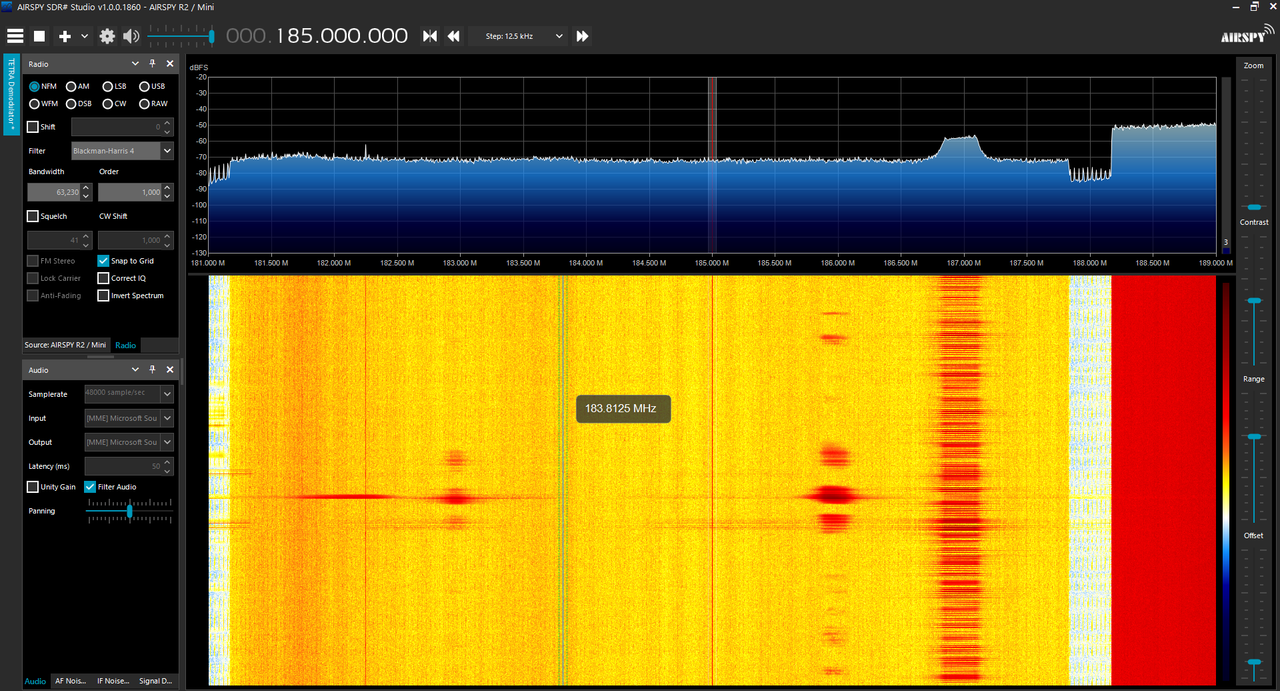The image size is (1280, 691).
Task: Add a new slice with plus icon
Action: (65, 36)
